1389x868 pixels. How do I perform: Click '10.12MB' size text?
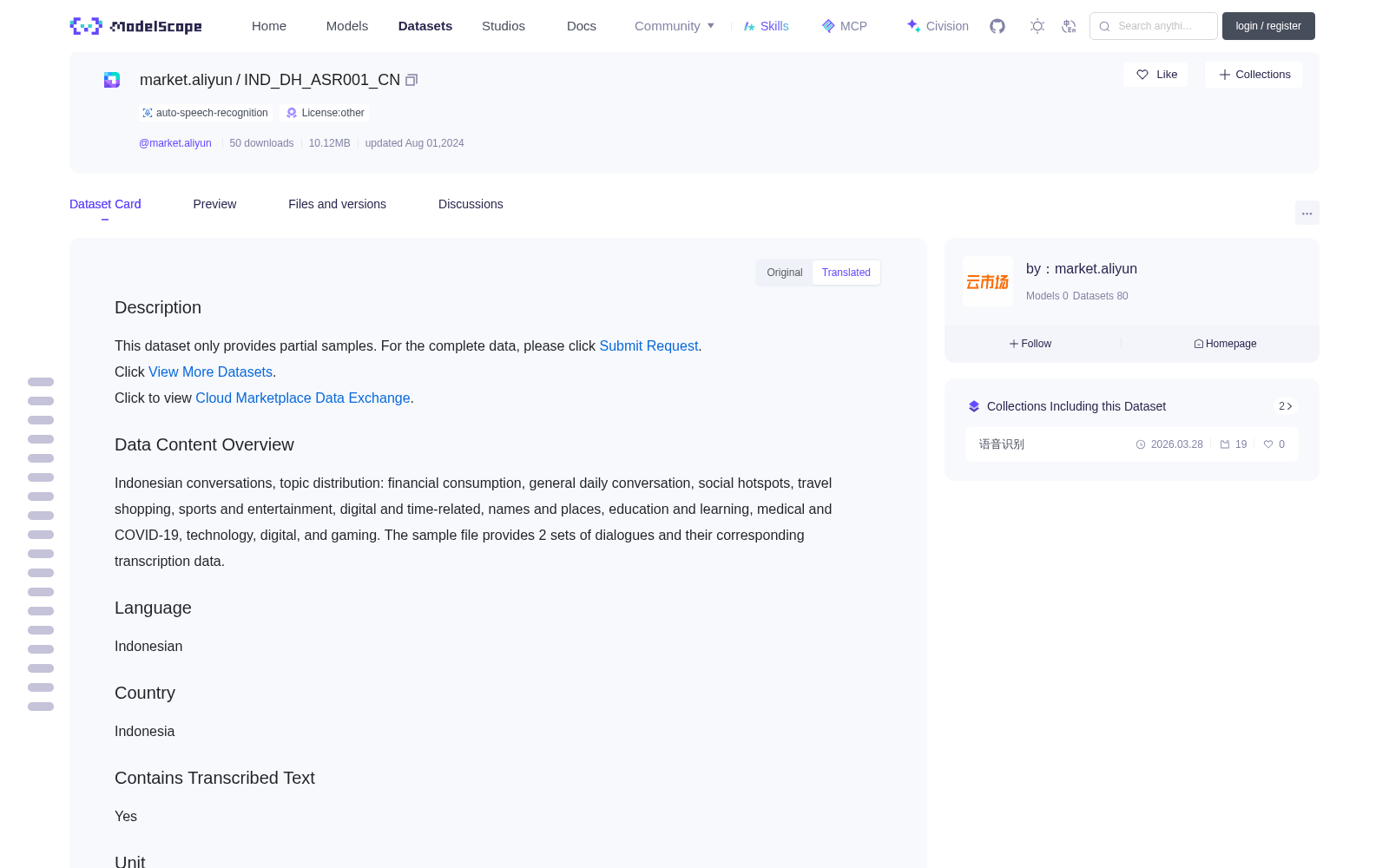pos(330,143)
